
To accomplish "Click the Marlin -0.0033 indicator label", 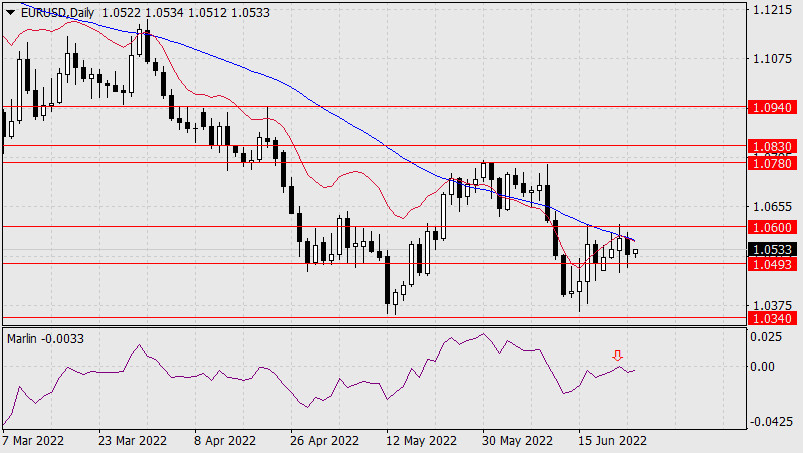I will 45,339.
